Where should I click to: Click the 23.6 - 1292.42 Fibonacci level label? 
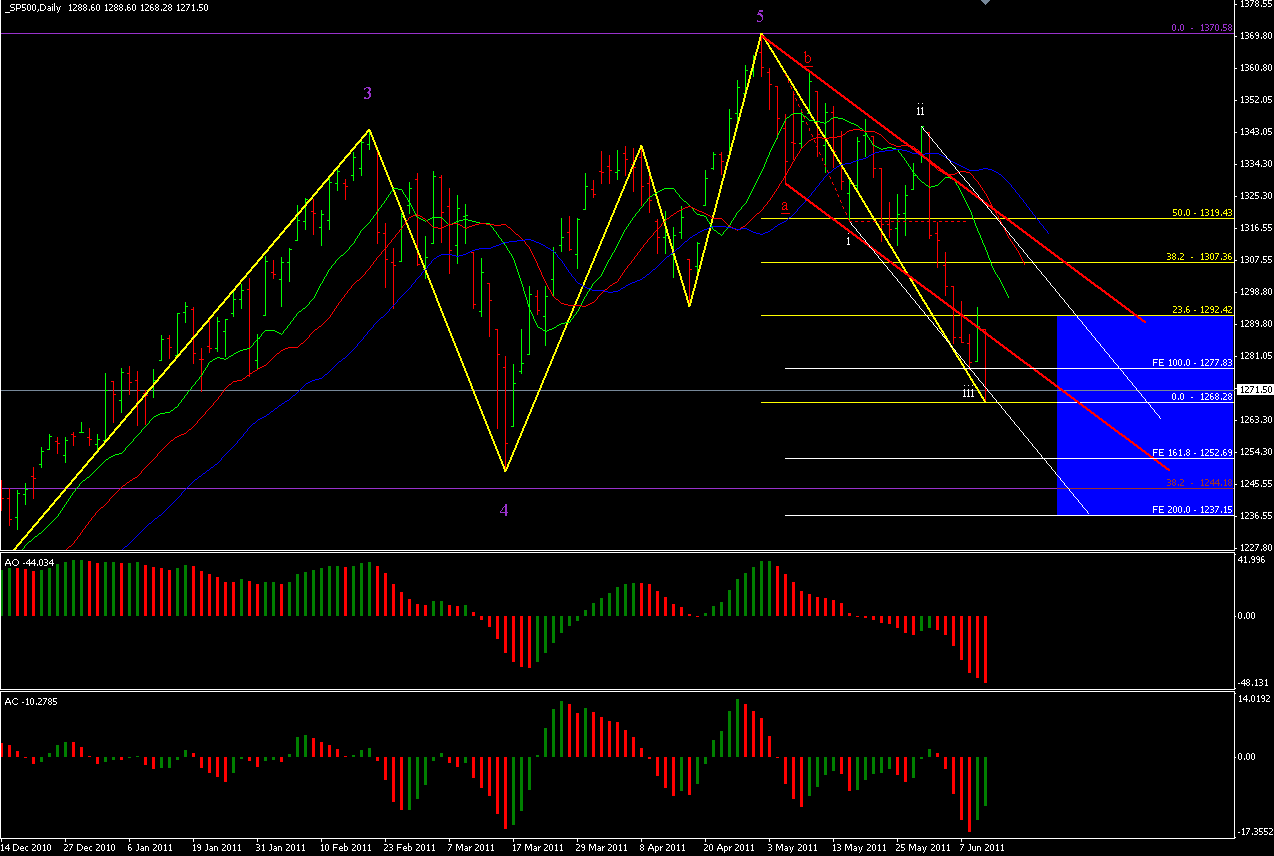1200,310
